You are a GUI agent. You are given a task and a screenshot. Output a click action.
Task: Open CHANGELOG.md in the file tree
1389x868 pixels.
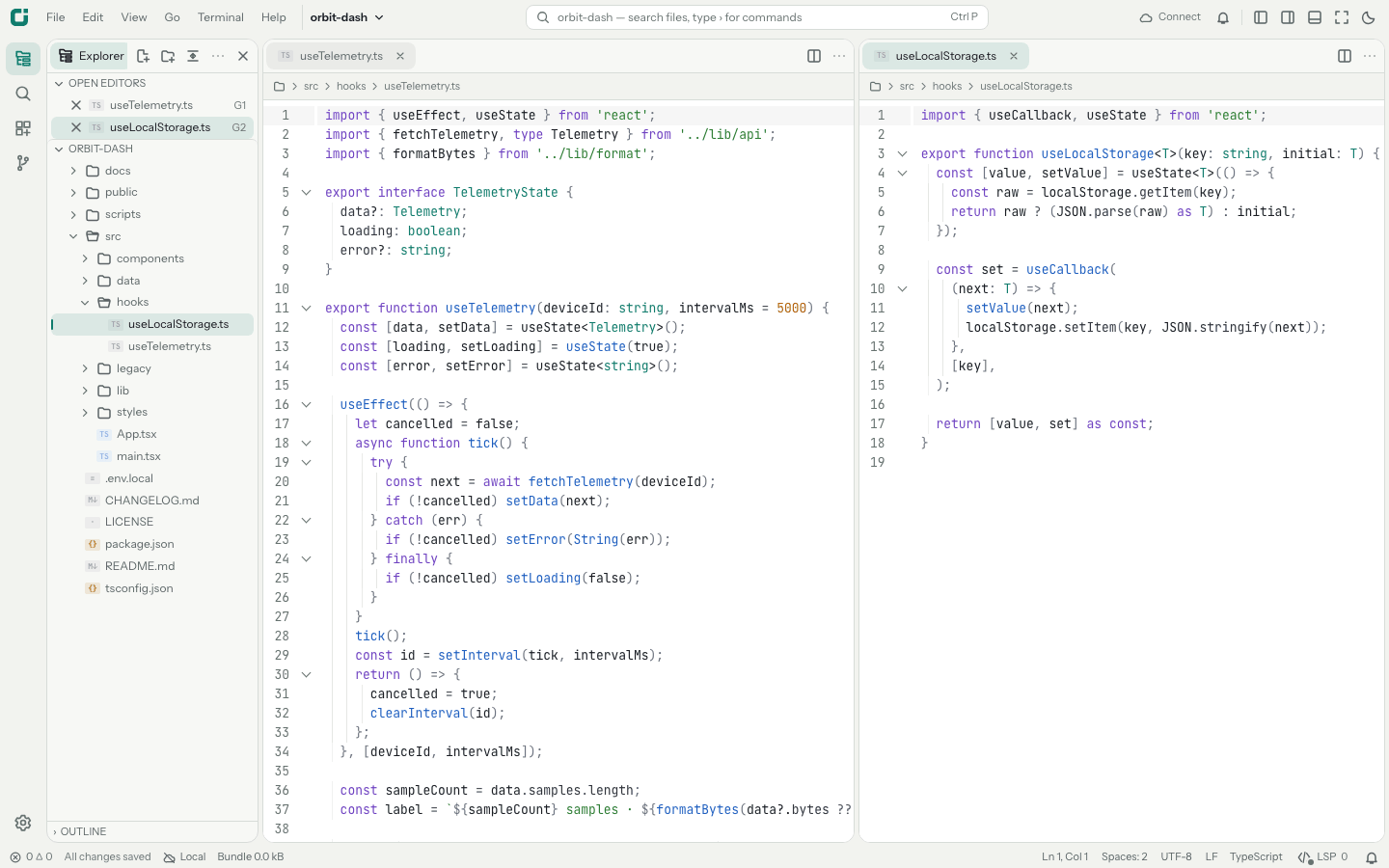[152, 501]
